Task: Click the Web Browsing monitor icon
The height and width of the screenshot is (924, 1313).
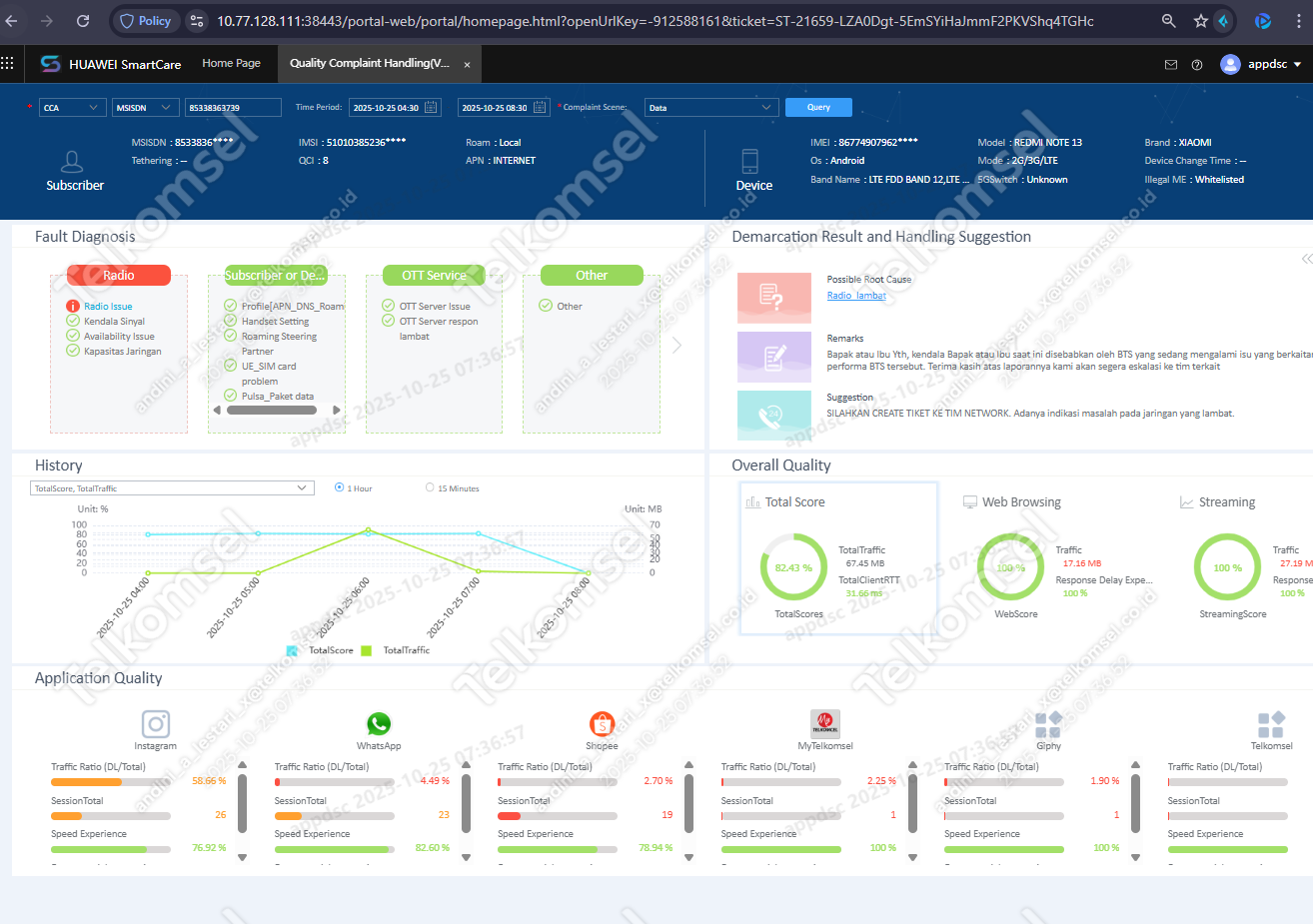Action: pos(969,502)
